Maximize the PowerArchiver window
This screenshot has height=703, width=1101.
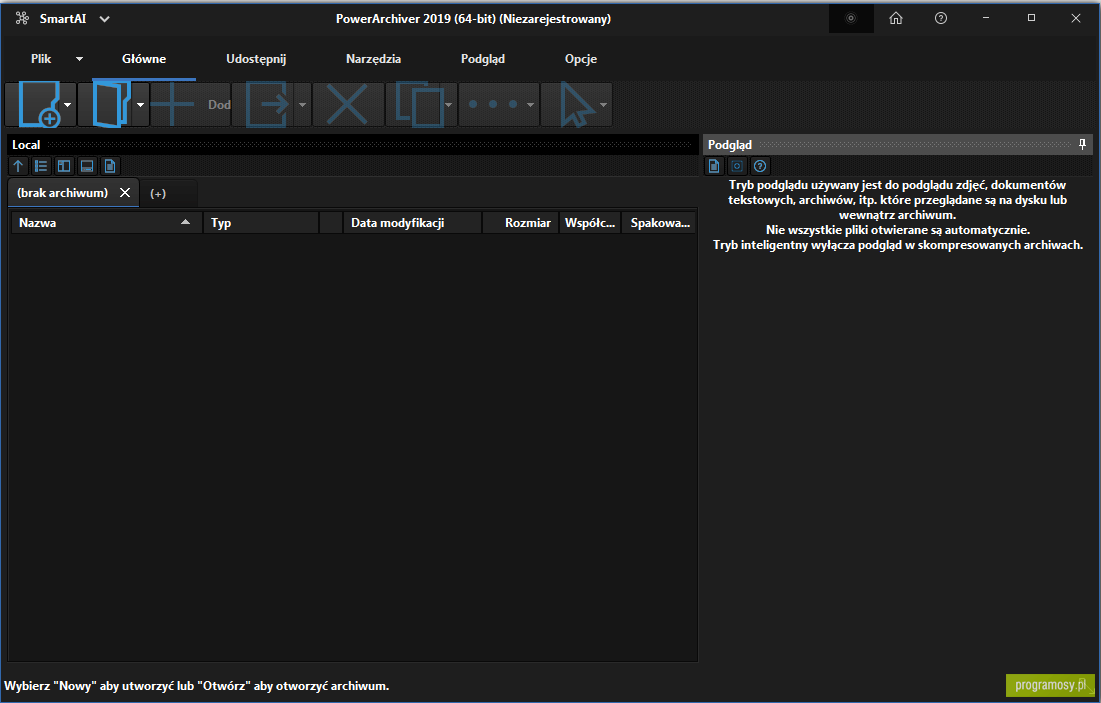[1031, 18]
